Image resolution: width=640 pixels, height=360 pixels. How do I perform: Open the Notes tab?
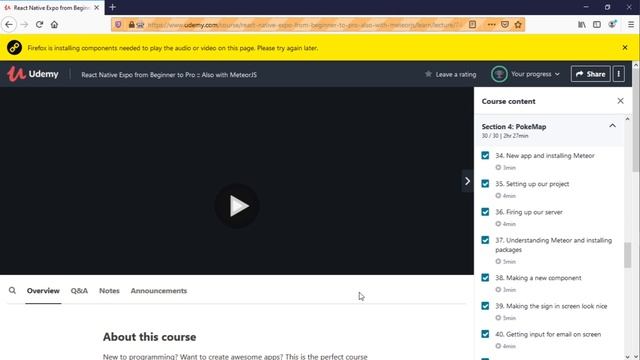pos(109,291)
